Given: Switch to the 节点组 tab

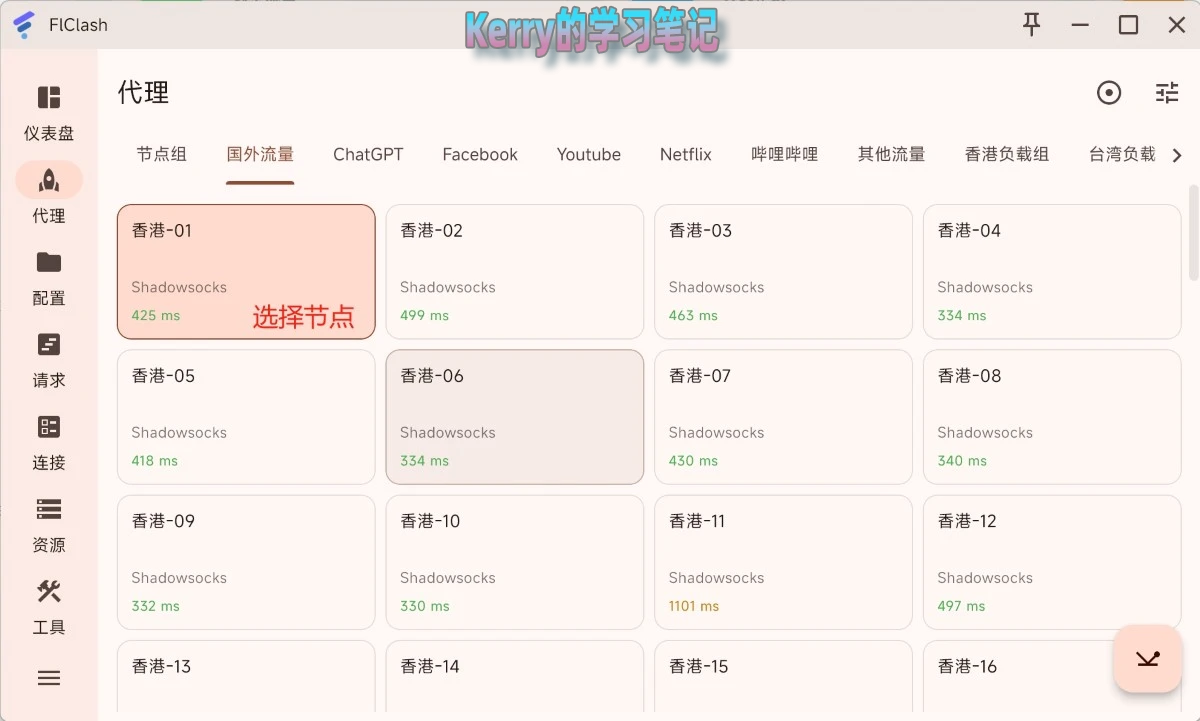Looking at the screenshot, I should pyautogui.click(x=162, y=154).
